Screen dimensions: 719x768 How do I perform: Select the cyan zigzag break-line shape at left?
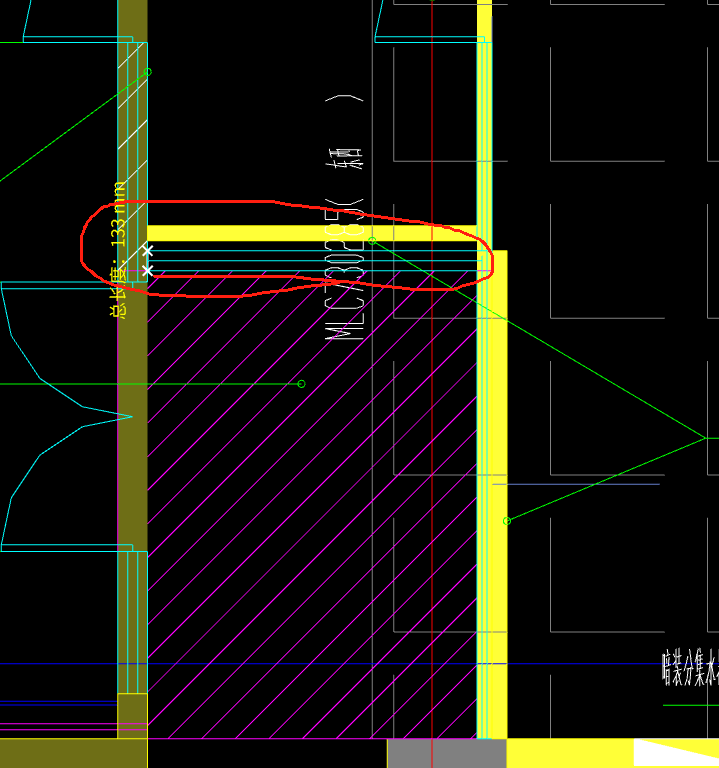pos(66,416)
